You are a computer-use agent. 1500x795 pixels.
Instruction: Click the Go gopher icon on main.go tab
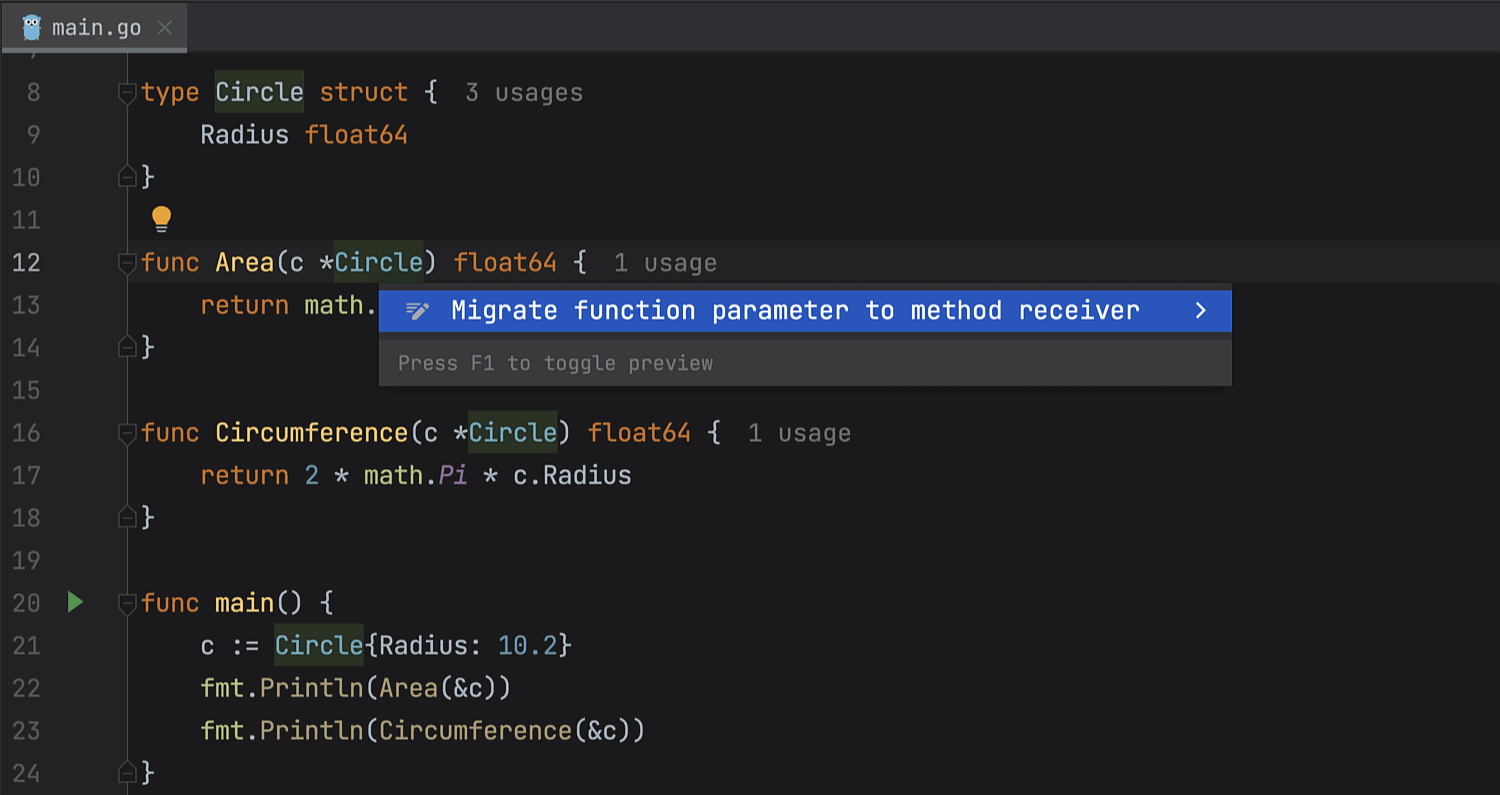pos(32,27)
